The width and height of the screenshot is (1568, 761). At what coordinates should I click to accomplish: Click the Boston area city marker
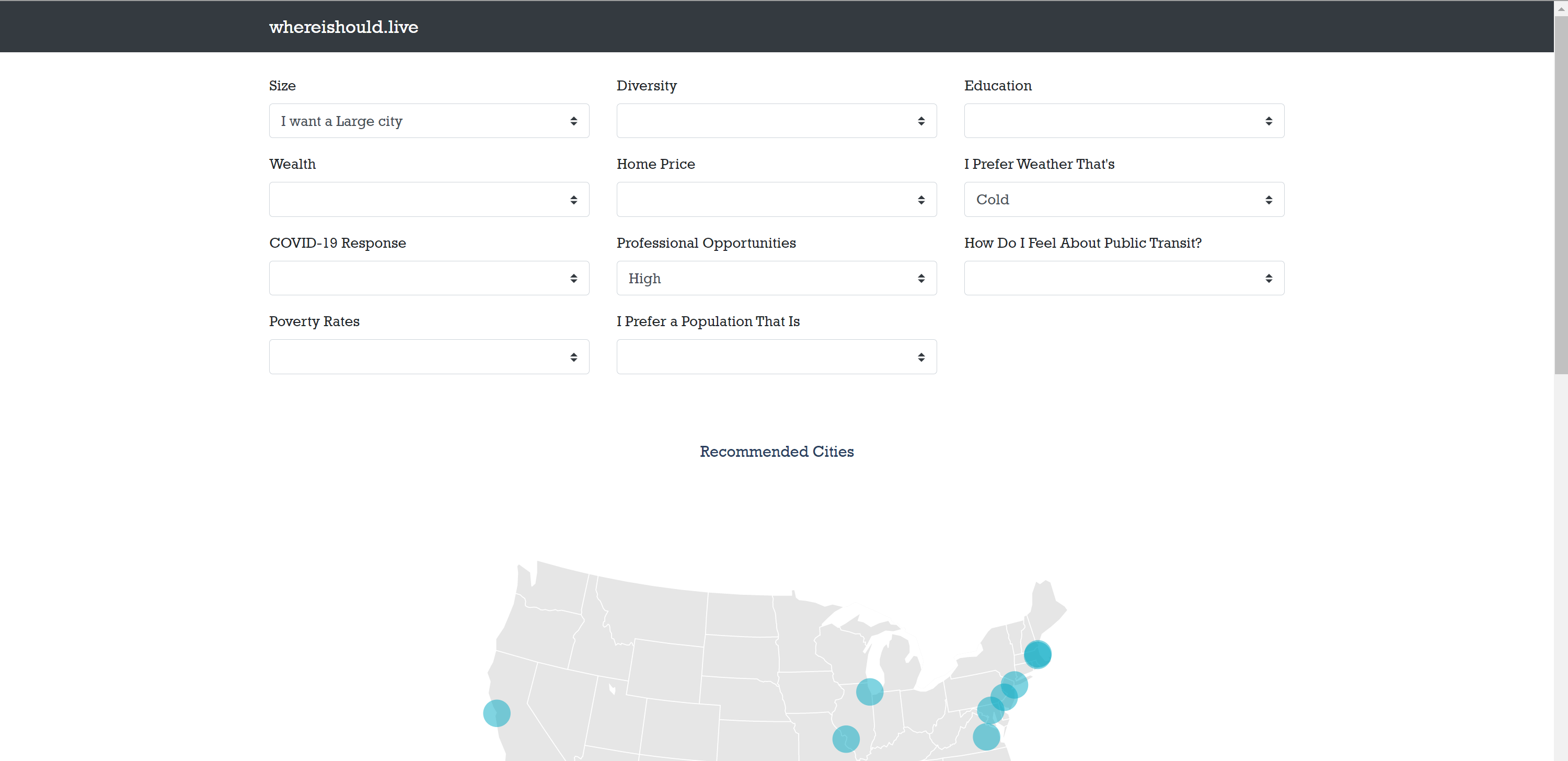tap(1037, 654)
